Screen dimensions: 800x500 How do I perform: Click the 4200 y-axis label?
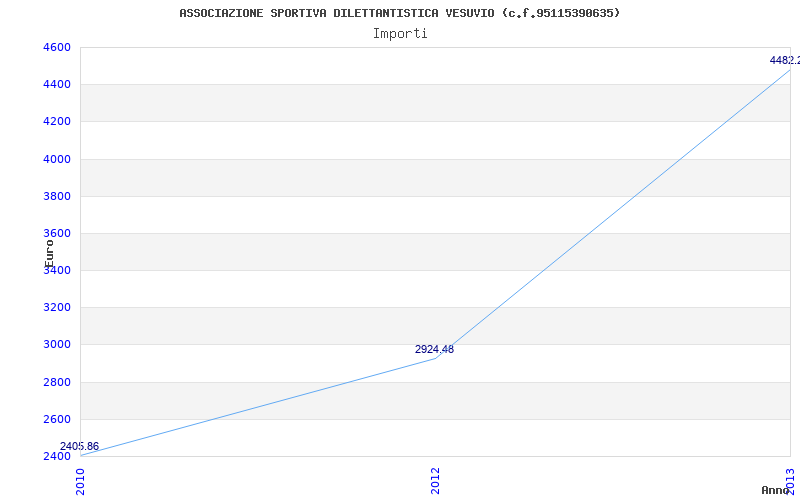click(x=57, y=122)
